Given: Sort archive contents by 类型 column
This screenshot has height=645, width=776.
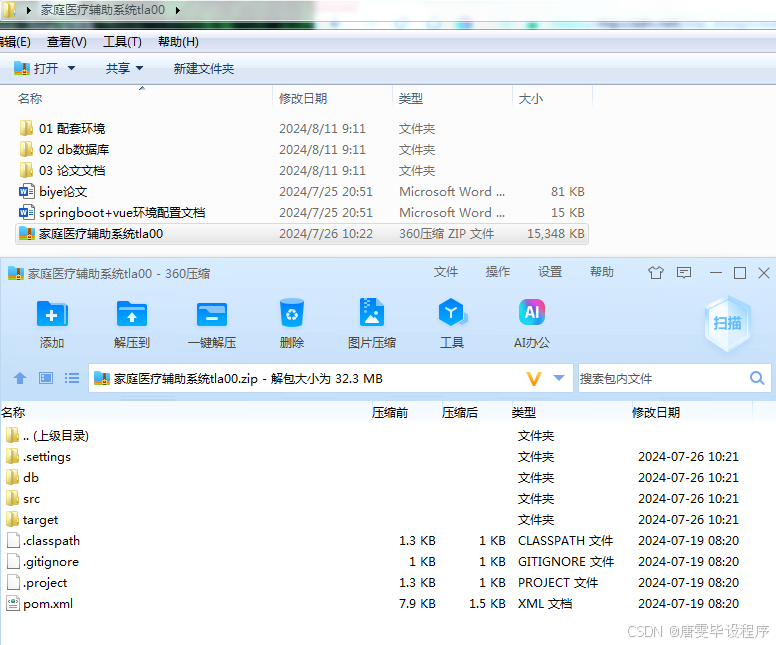Looking at the screenshot, I should coord(524,412).
